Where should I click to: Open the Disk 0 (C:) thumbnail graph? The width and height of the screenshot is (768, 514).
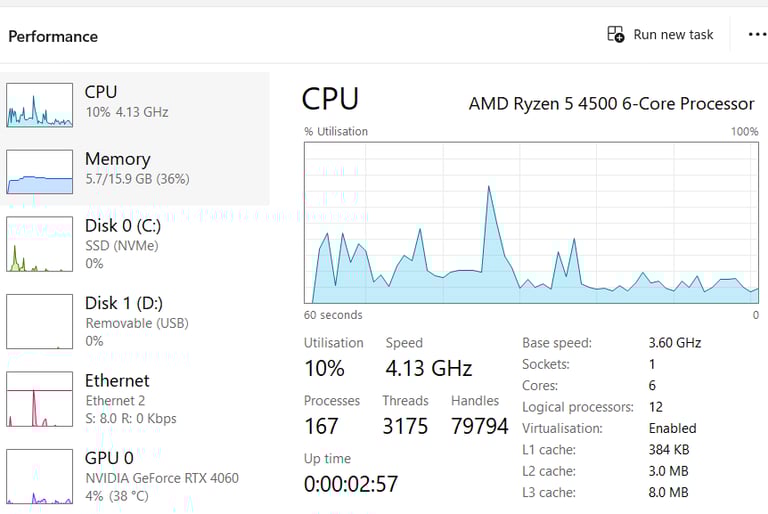(x=40, y=244)
